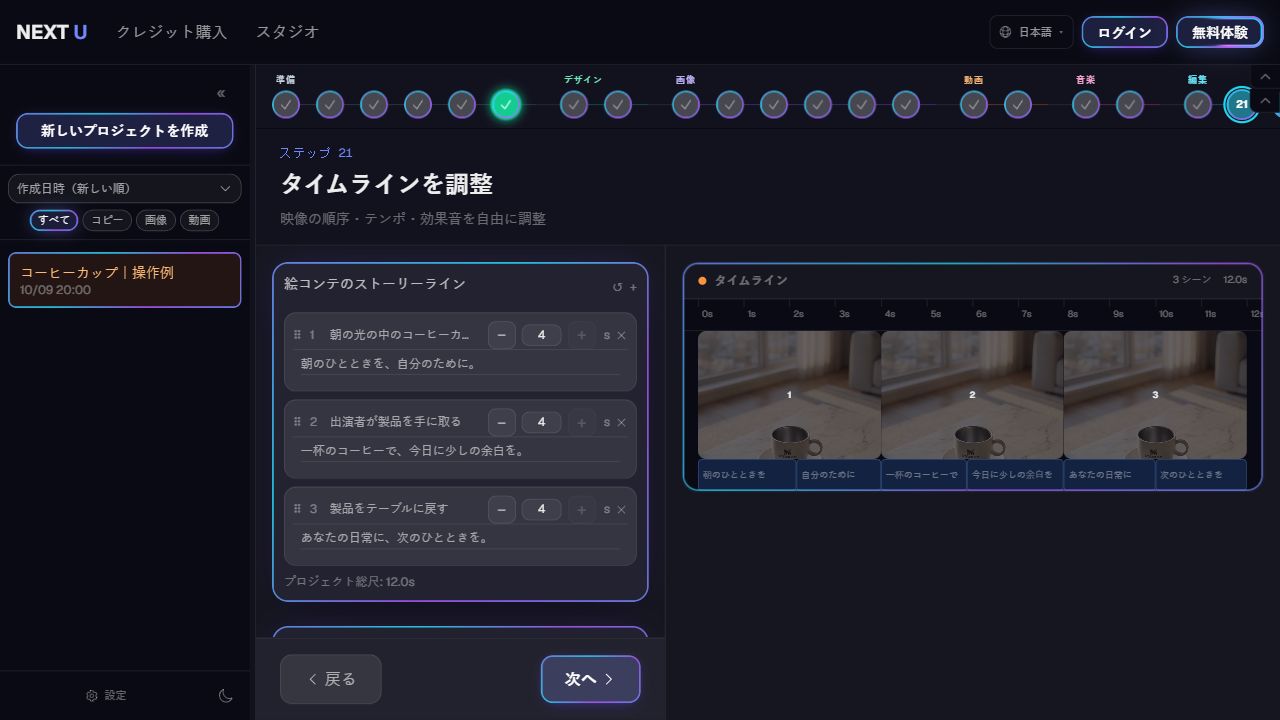Click the last checkmark step in the 画像 group

pyautogui.click(x=906, y=104)
